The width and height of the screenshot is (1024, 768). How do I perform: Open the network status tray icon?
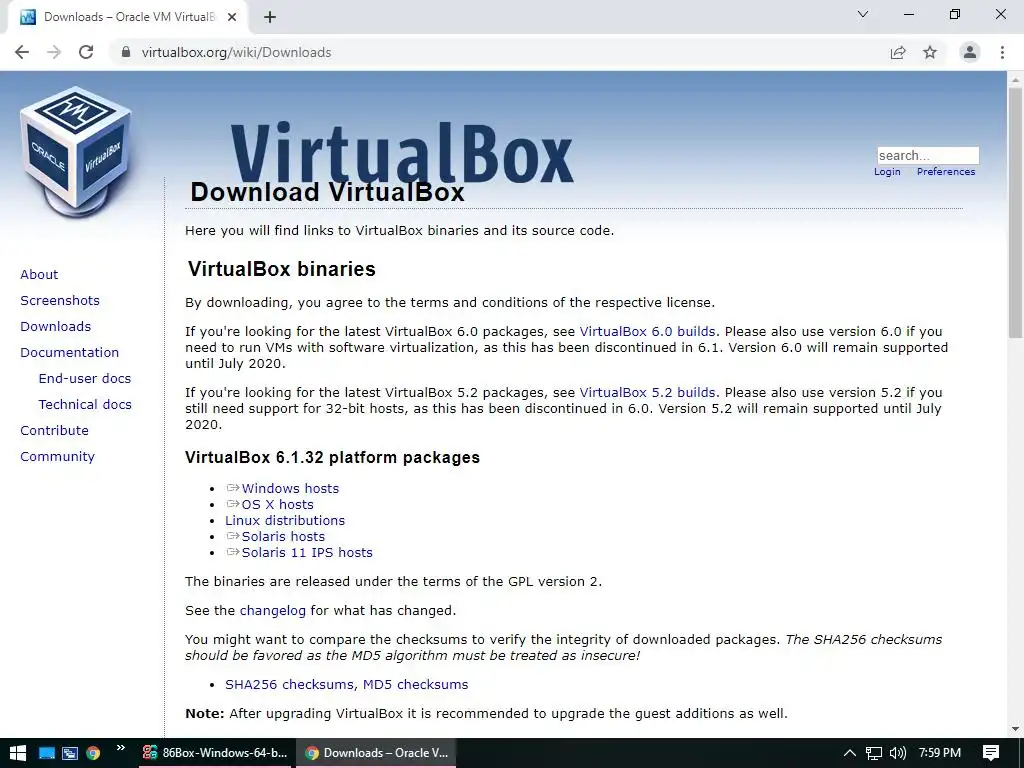[x=874, y=753]
